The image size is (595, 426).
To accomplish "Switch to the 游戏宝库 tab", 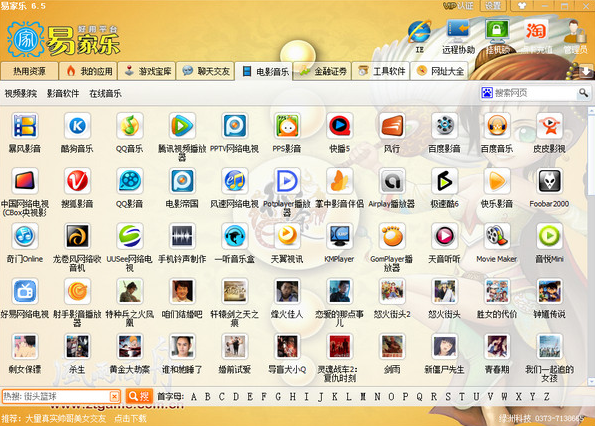I will point(146,71).
